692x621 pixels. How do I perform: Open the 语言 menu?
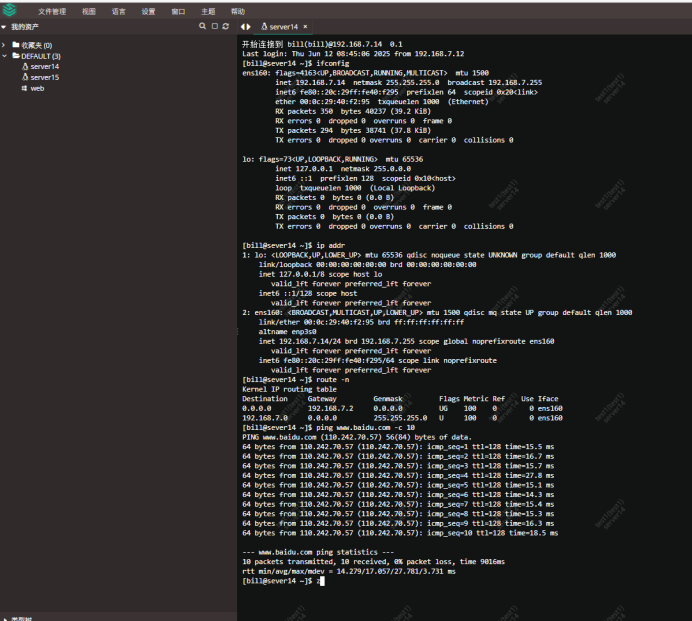(119, 11)
